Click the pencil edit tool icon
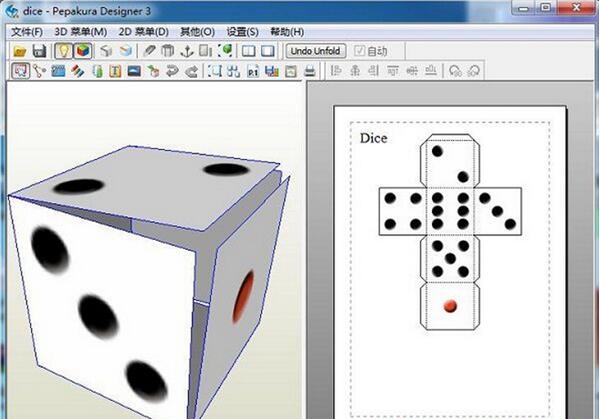Screen dimensions: 600x419 click(149, 51)
